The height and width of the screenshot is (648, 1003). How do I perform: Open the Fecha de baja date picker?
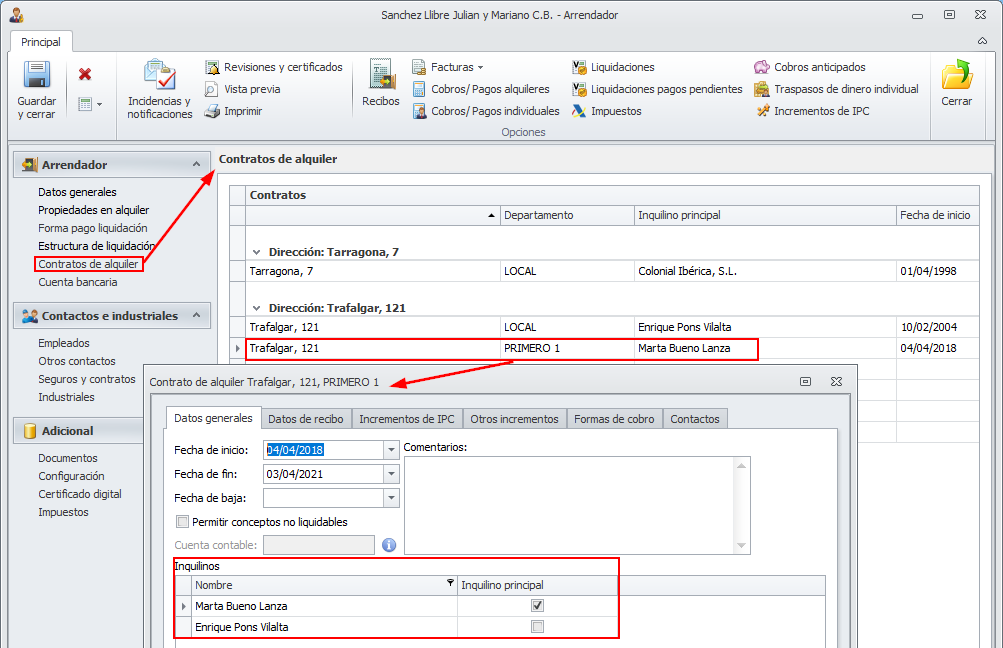pos(391,498)
